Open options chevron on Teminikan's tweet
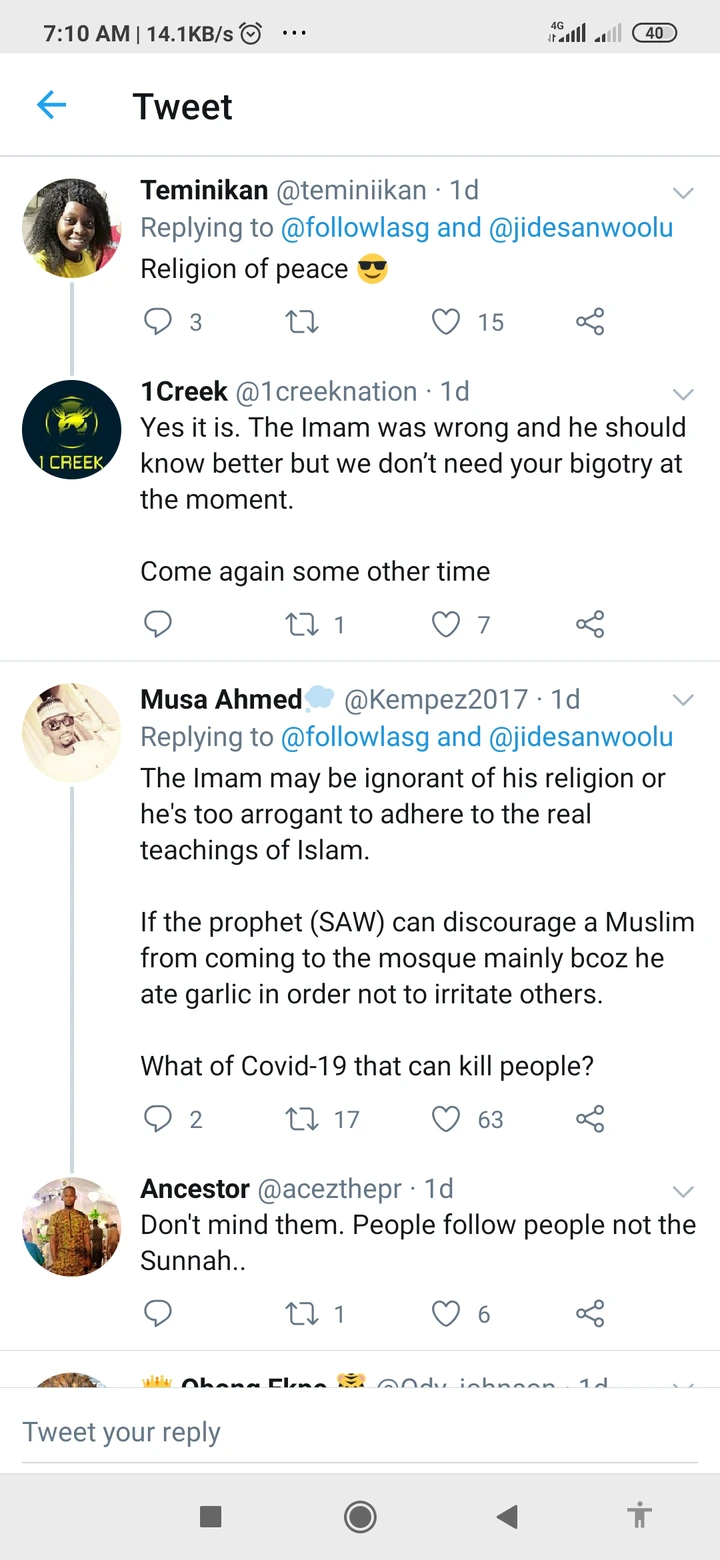Image resolution: width=720 pixels, height=1560 pixels. (683, 192)
